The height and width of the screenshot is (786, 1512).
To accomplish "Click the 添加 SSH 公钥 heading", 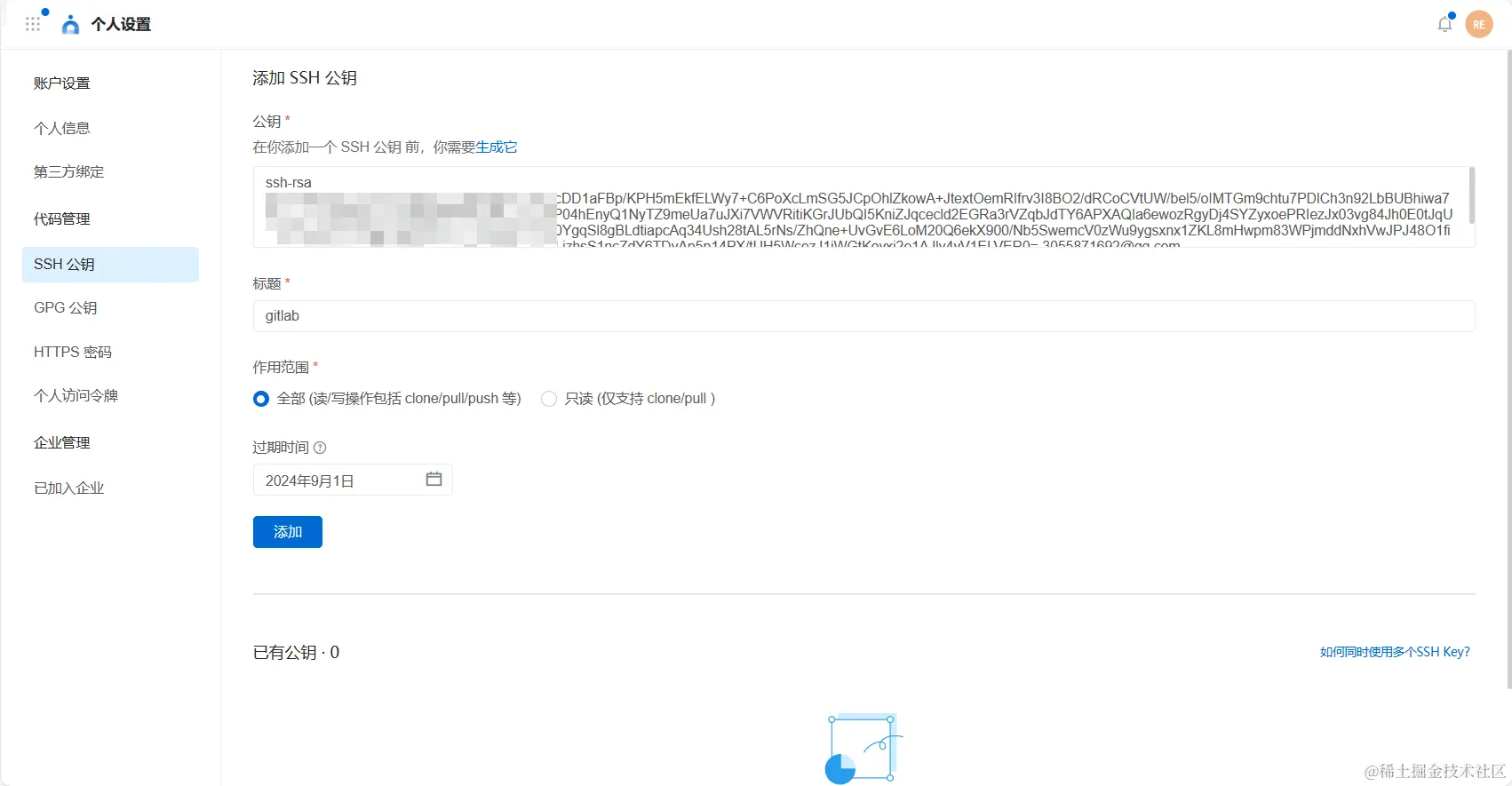I will [x=305, y=78].
